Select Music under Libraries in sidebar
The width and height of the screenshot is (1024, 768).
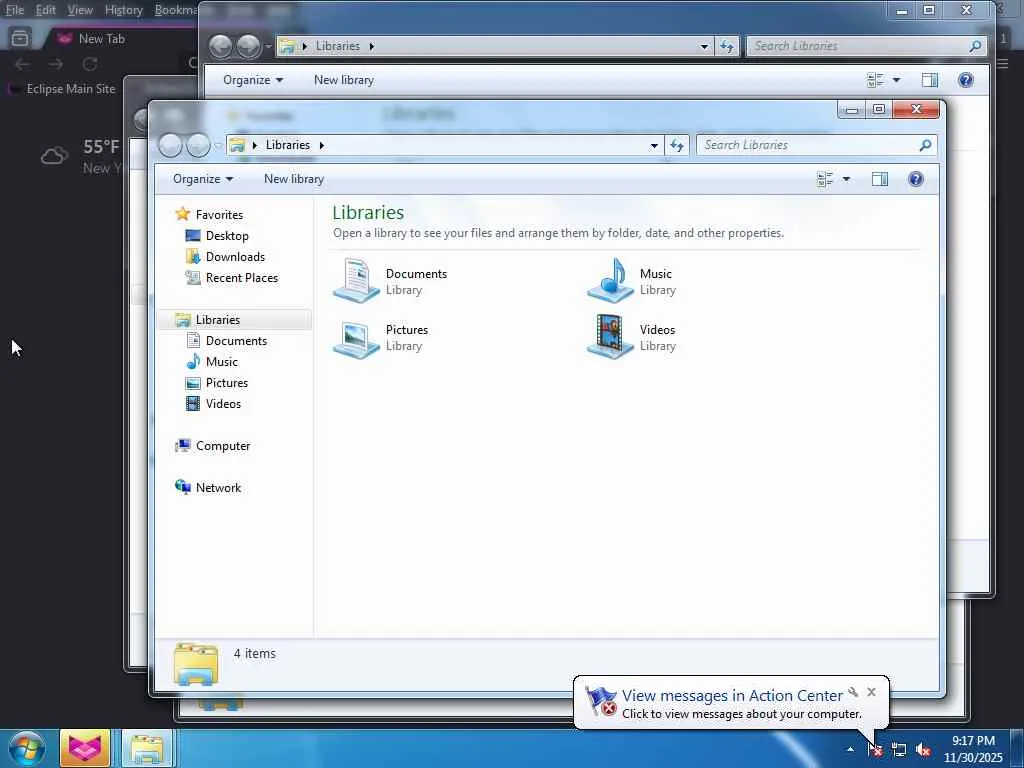[221, 361]
